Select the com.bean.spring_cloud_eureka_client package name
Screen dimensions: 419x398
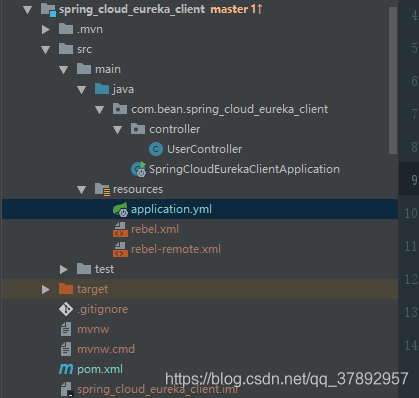pos(230,110)
